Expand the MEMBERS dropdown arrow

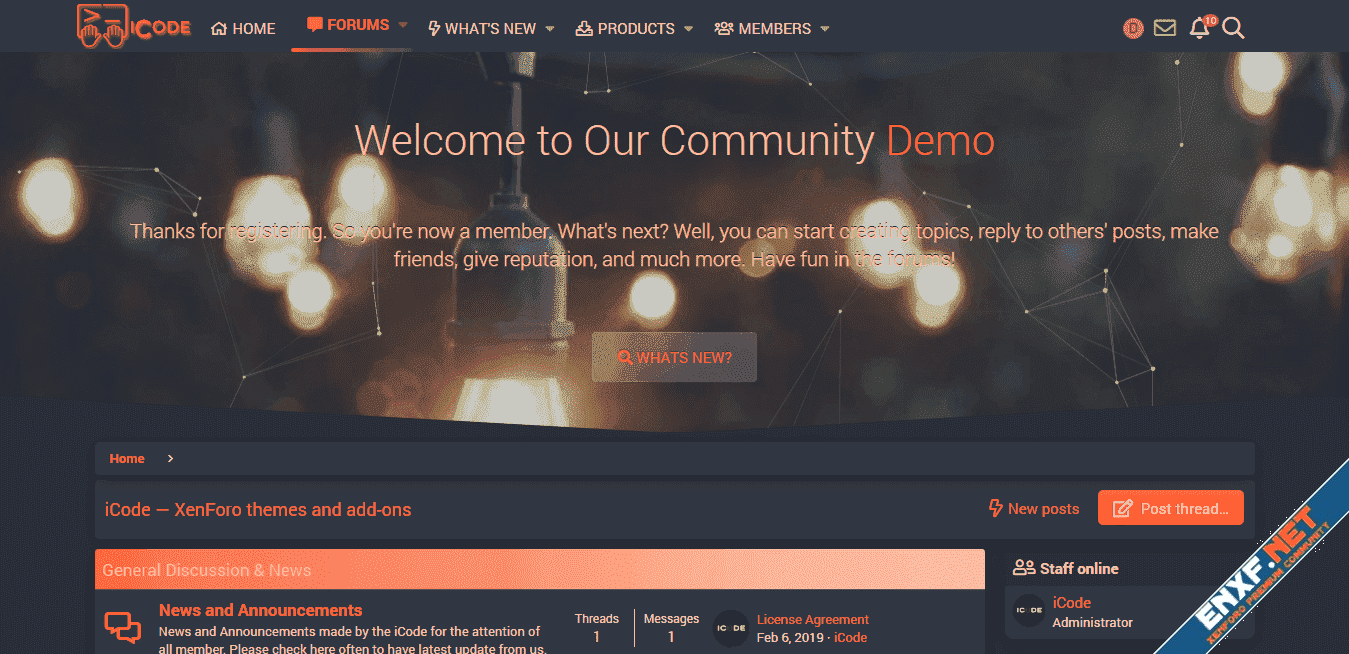click(825, 29)
